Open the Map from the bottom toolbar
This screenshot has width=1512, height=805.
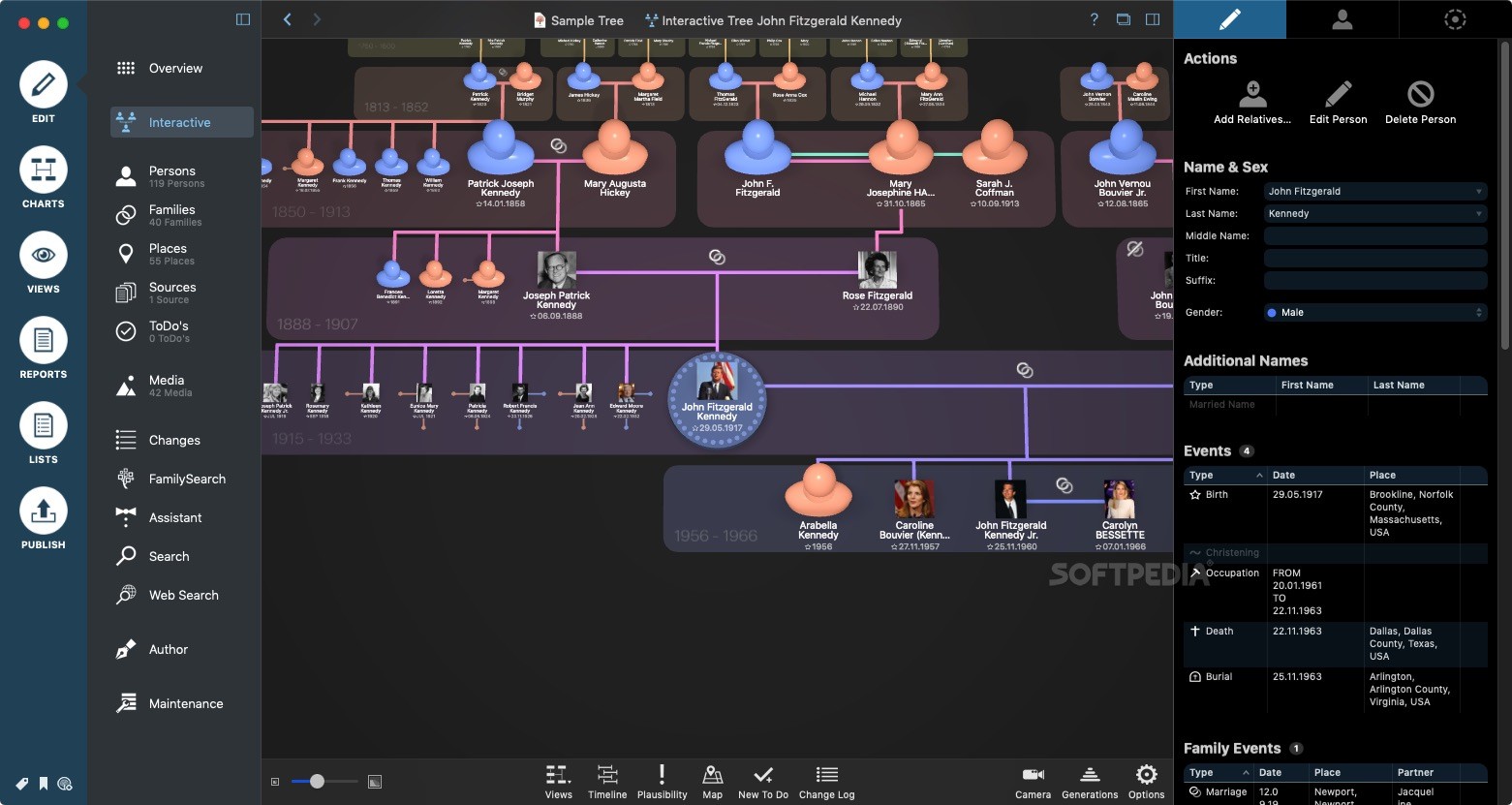[x=712, y=781]
